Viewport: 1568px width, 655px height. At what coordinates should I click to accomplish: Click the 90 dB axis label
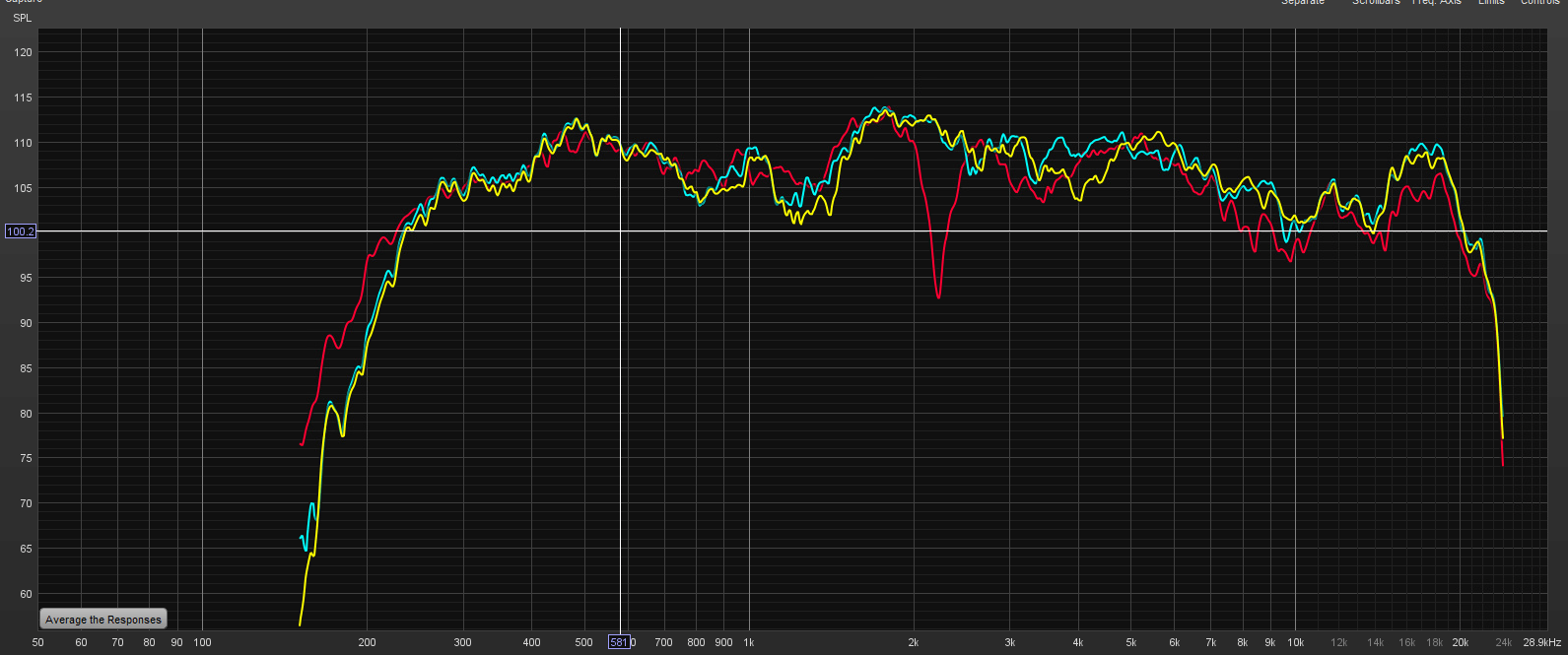click(x=26, y=323)
